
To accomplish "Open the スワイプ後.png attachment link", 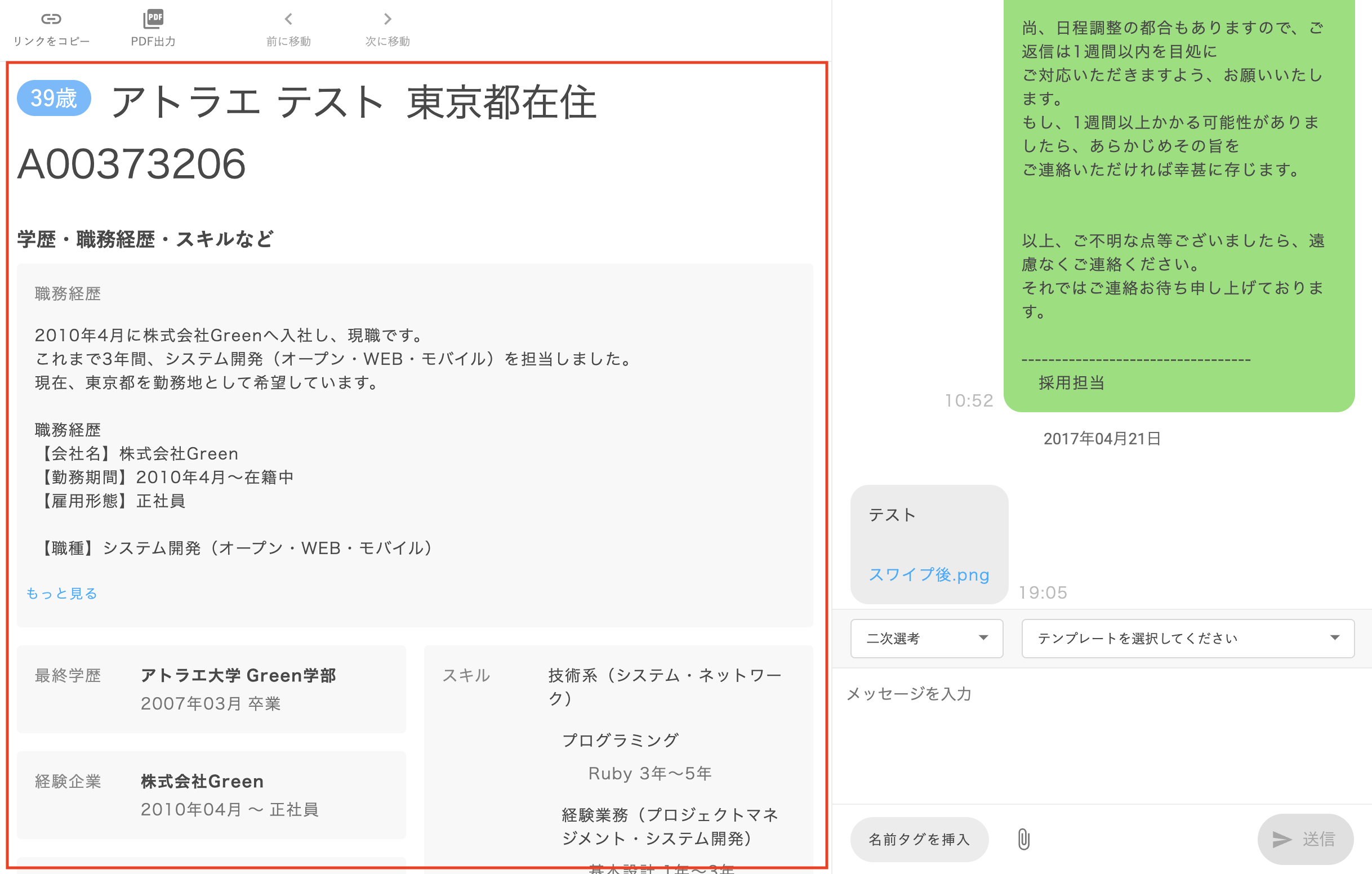I will tap(929, 574).
